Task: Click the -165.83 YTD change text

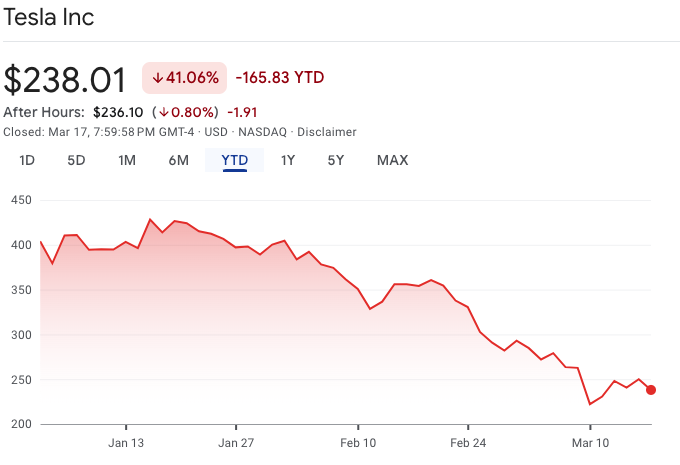Action: [280, 78]
